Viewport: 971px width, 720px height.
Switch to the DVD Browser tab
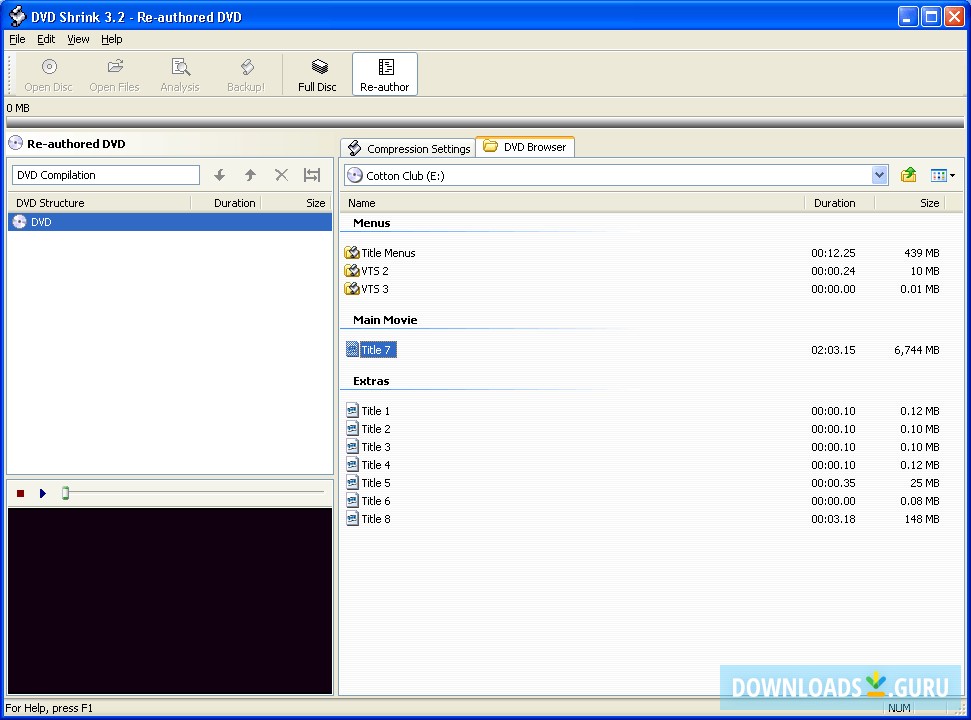(x=525, y=147)
